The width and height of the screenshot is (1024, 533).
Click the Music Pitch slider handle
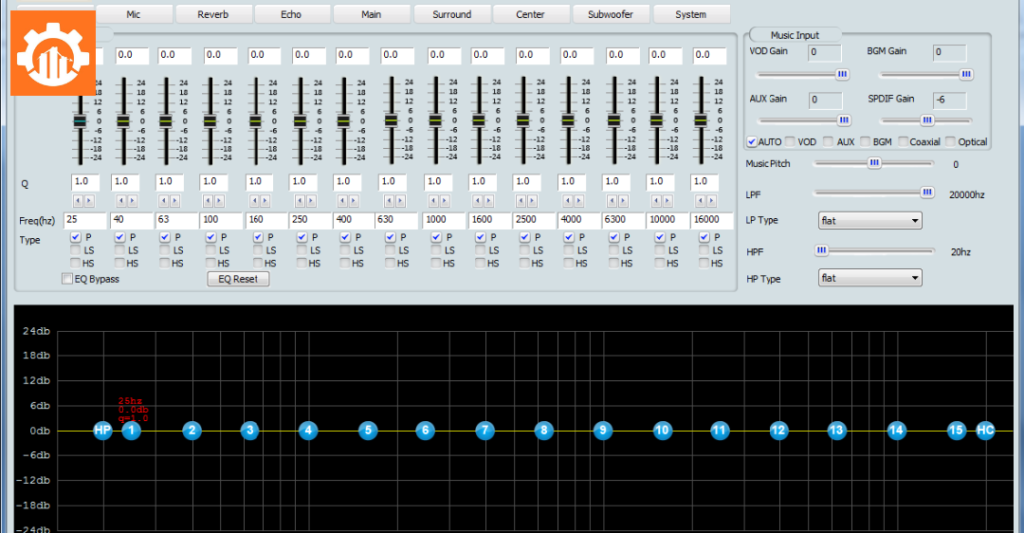[x=873, y=164]
